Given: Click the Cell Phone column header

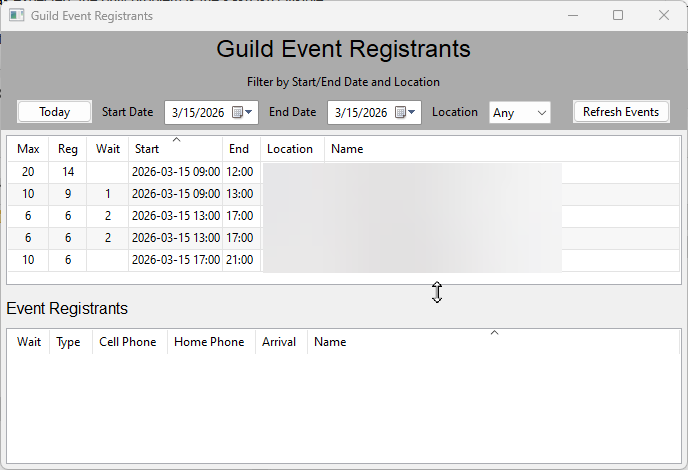Looking at the screenshot, I should tap(128, 342).
